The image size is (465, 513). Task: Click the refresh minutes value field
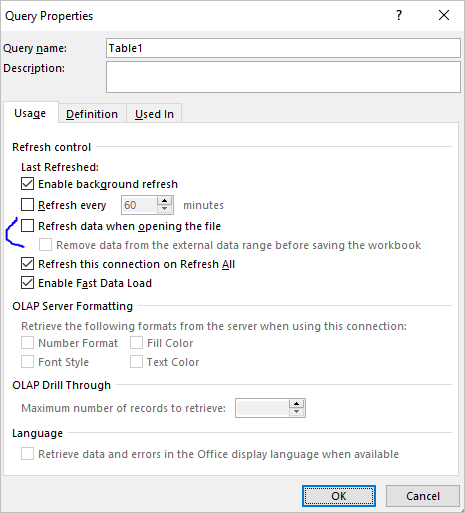pyautogui.click(x=139, y=205)
